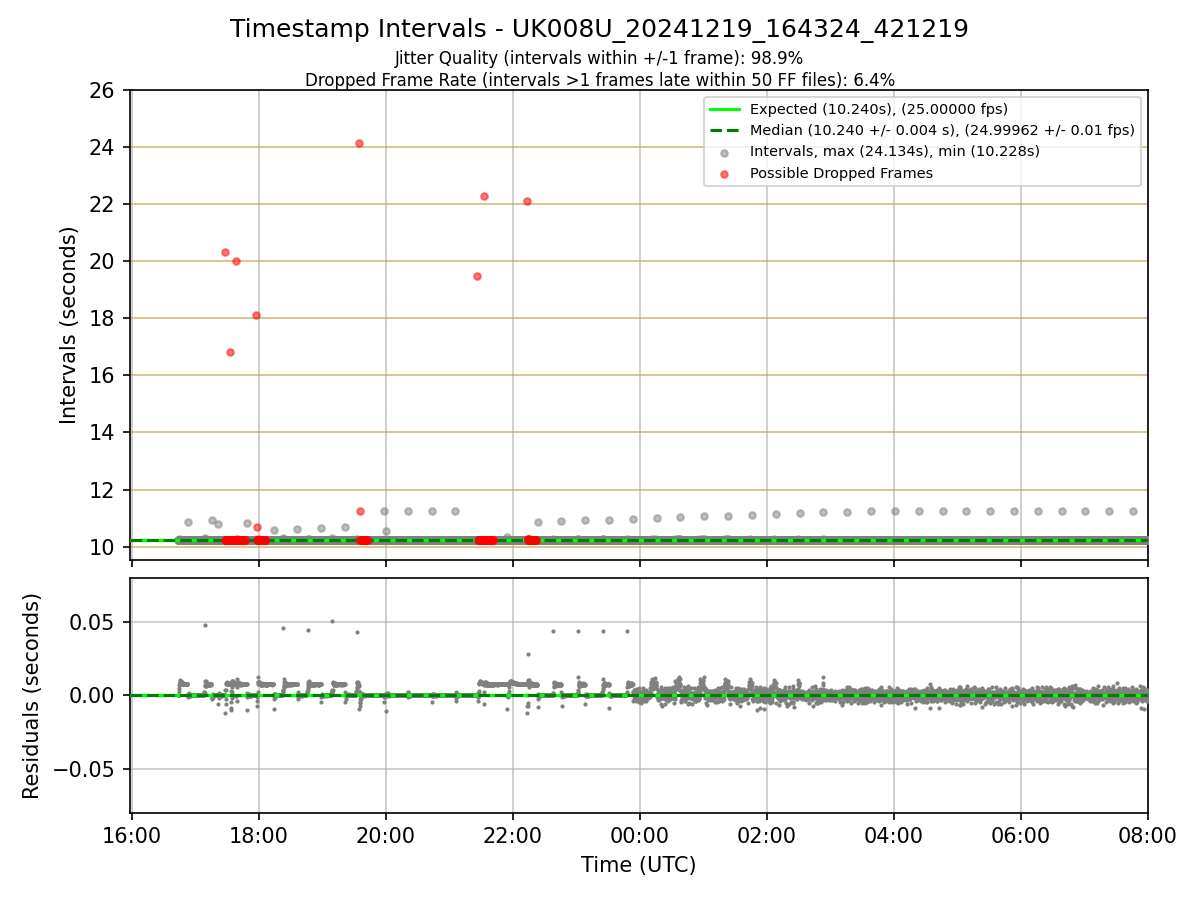Click the x-axis tick label "18:00"
1200x900 pixels.
pyautogui.click(x=259, y=836)
